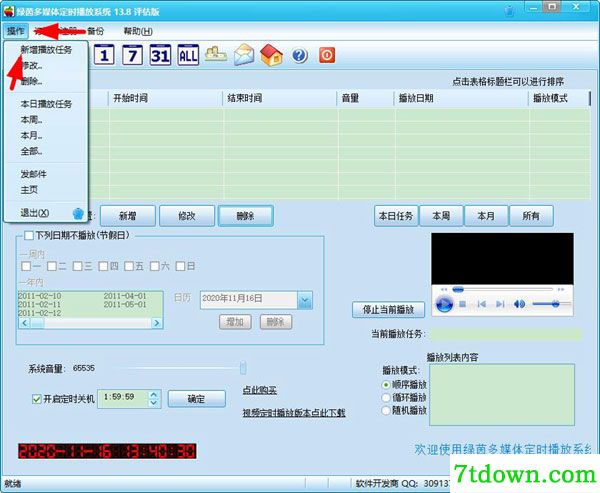Click the 停止当前播放 button
This screenshot has height=493, width=600.
(388, 310)
